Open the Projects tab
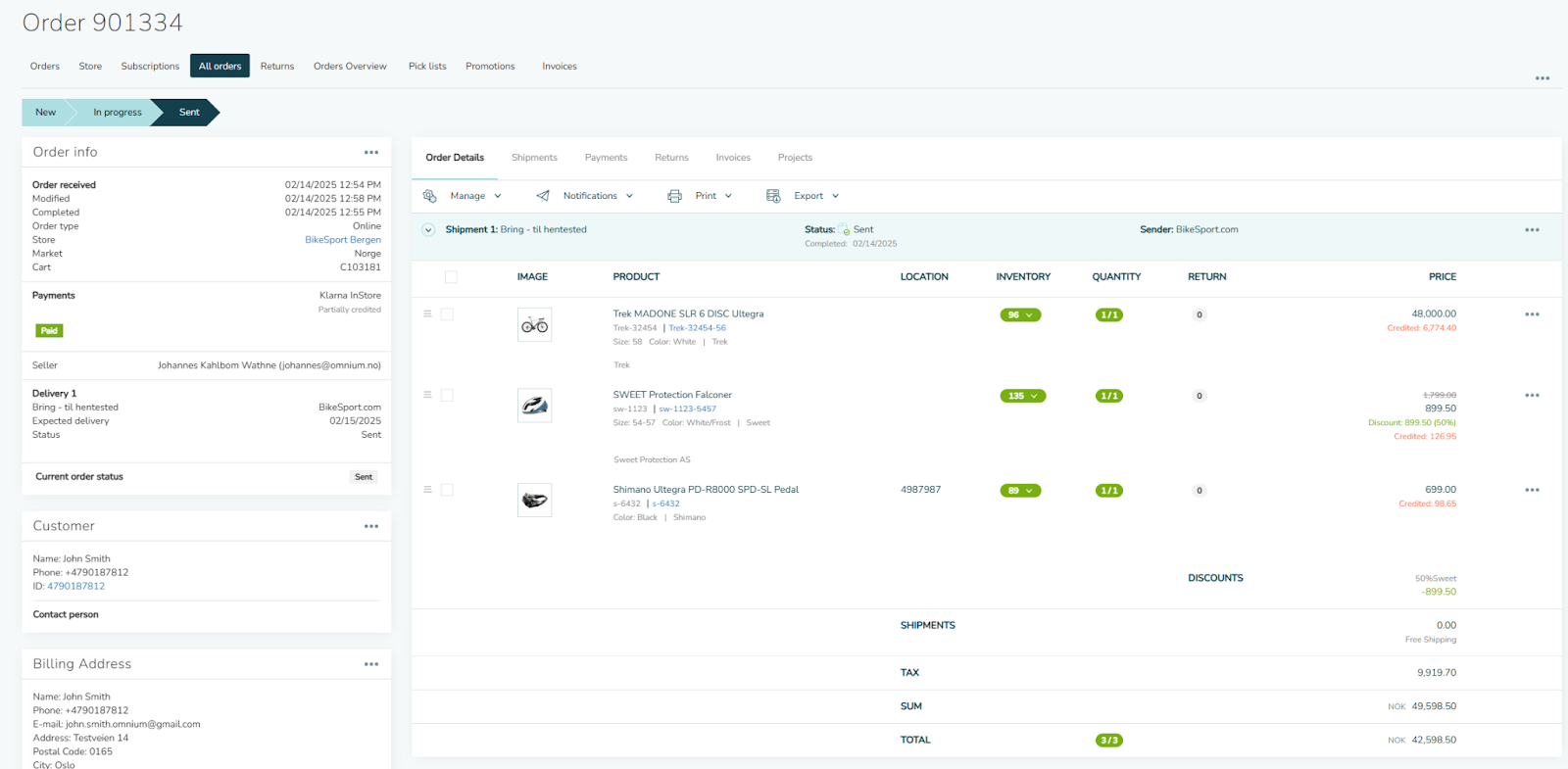 795,158
